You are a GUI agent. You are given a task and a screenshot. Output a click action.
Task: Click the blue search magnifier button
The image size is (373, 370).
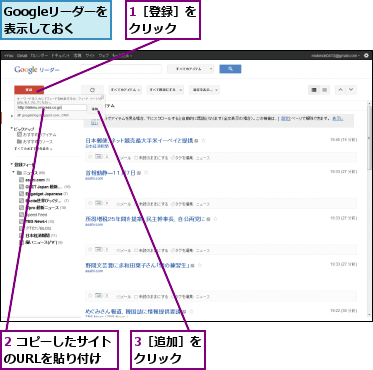click(x=230, y=69)
